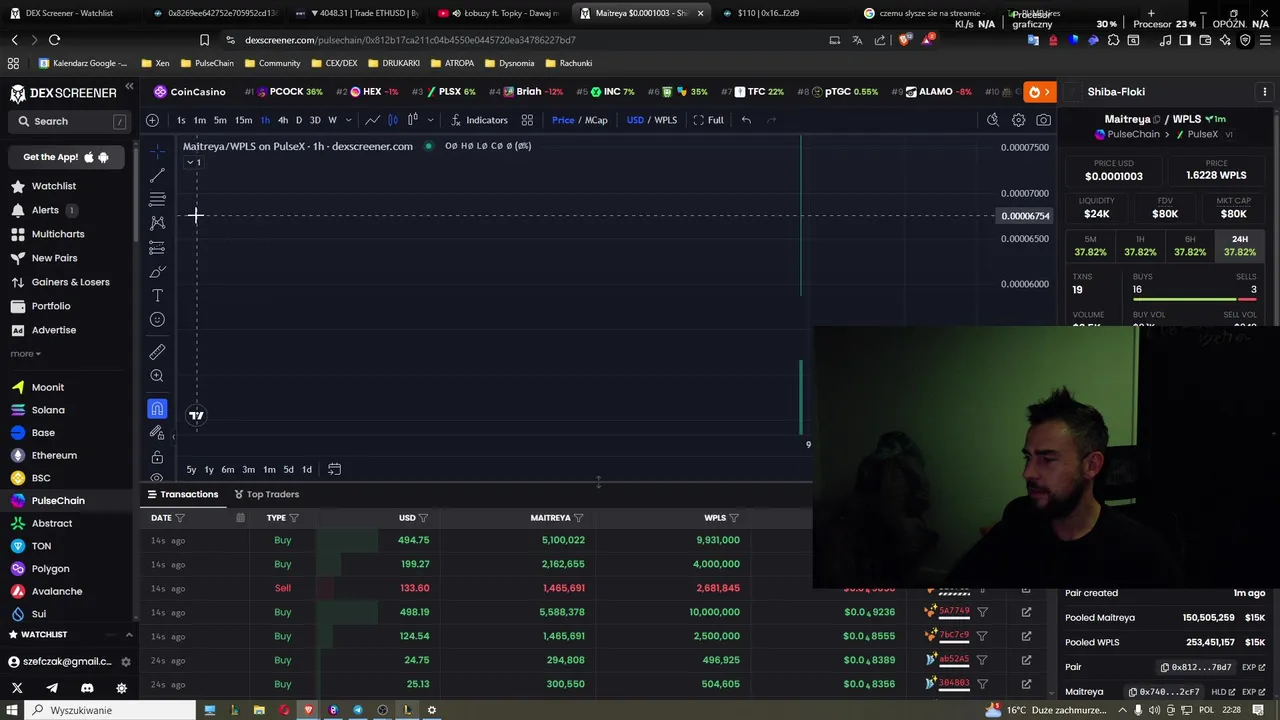Open the Fibonacci lines tool
This screenshot has width=1280, height=720.
(x=157, y=199)
